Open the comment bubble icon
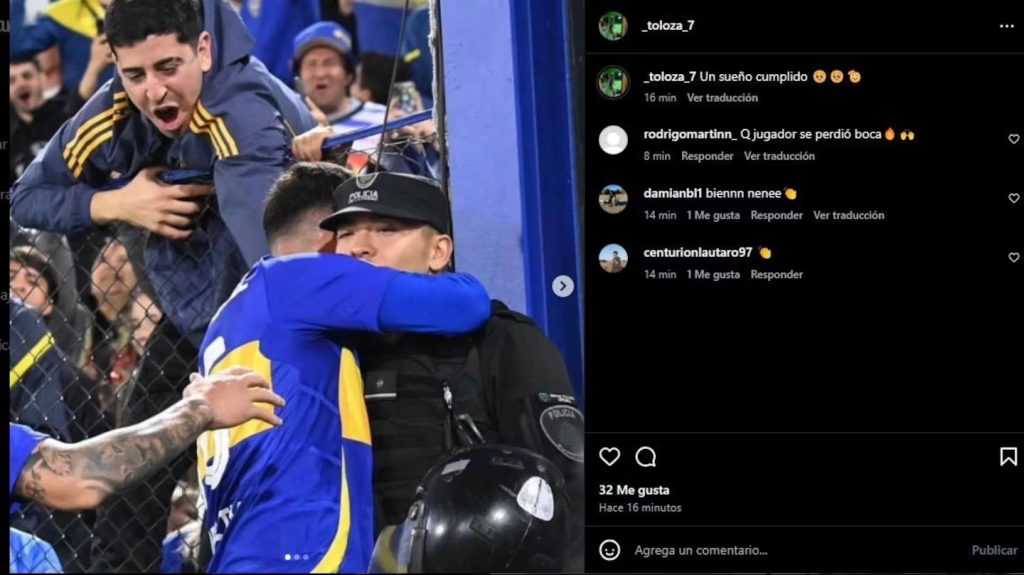The width and height of the screenshot is (1024, 575). point(646,457)
